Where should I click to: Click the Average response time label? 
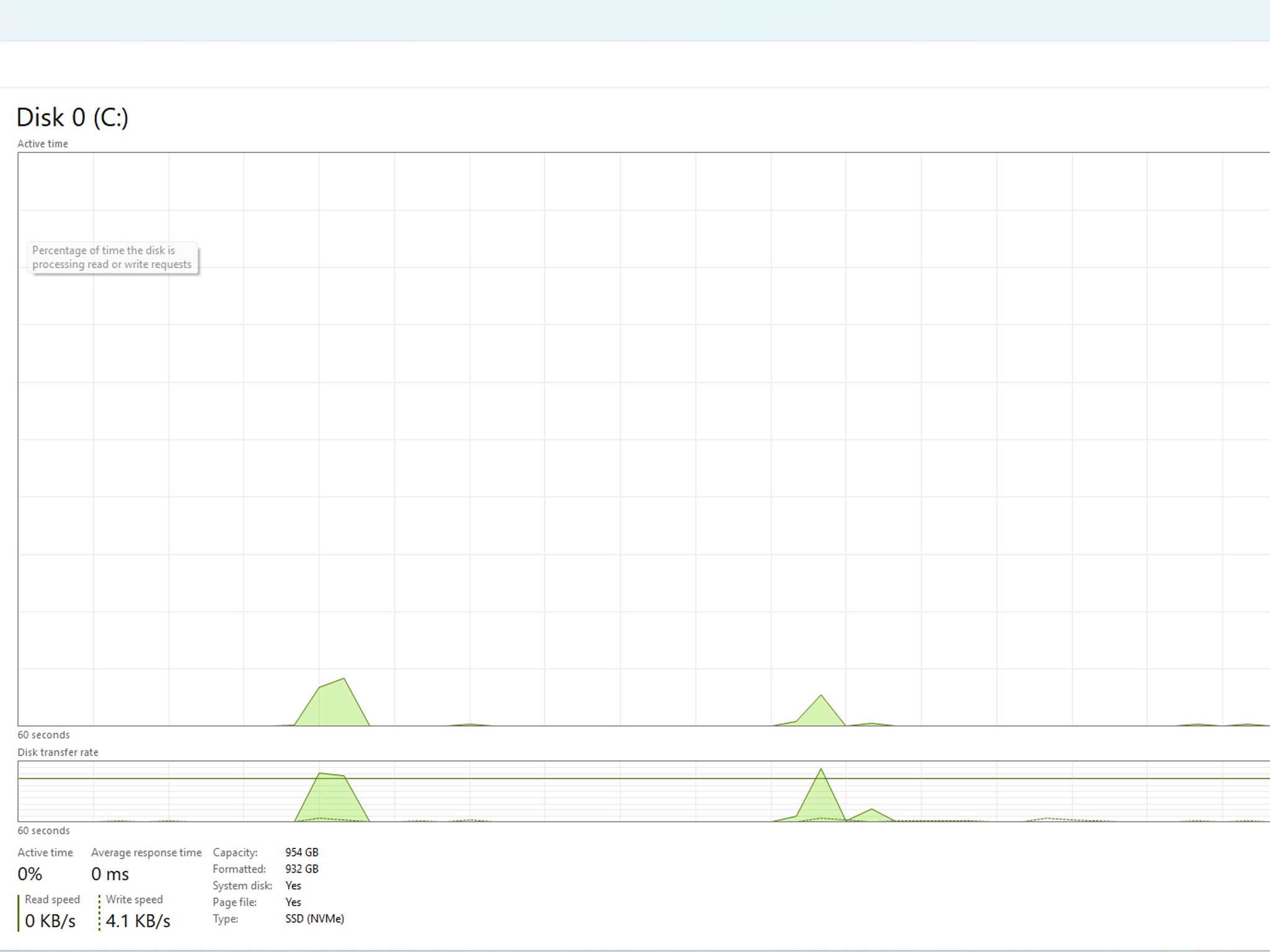(x=146, y=853)
